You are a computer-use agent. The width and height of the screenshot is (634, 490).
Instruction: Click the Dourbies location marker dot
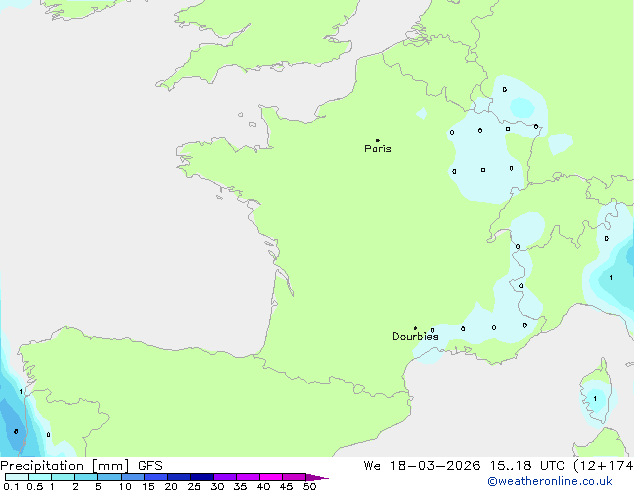pos(416,328)
